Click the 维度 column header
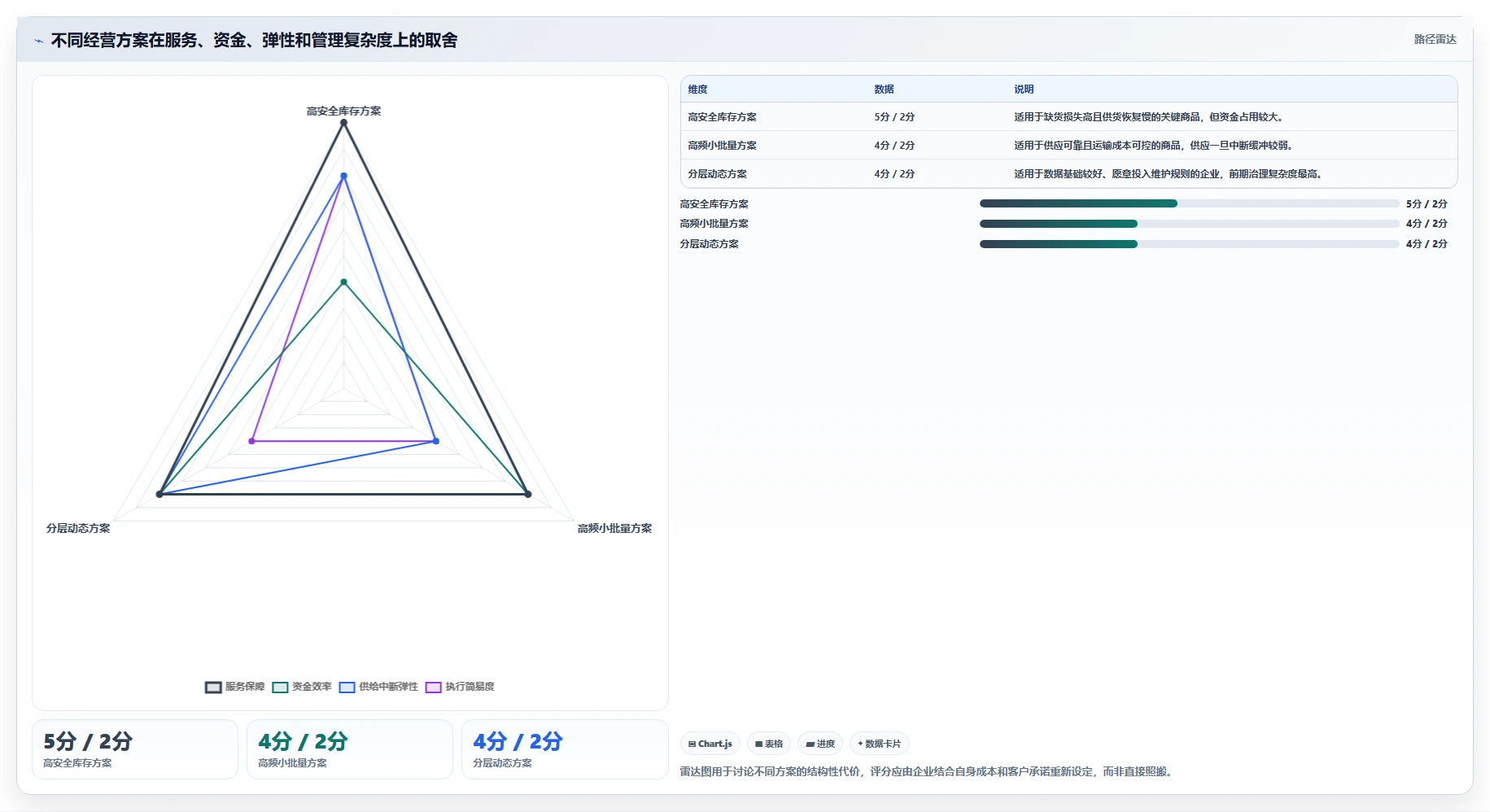Screen dimensions: 1490x812 click(698, 89)
